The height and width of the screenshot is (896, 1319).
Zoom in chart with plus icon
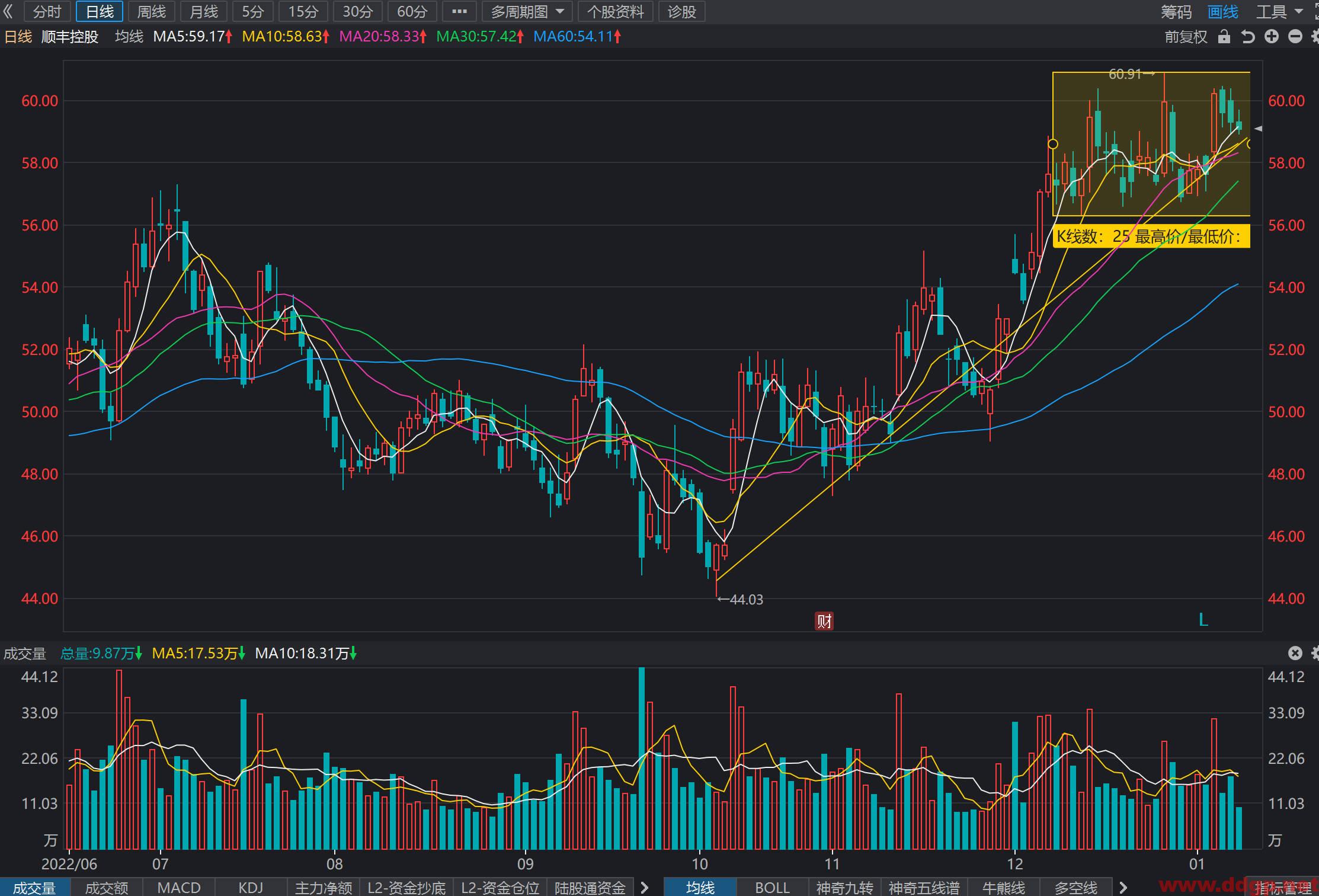[x=1272, y=37]
